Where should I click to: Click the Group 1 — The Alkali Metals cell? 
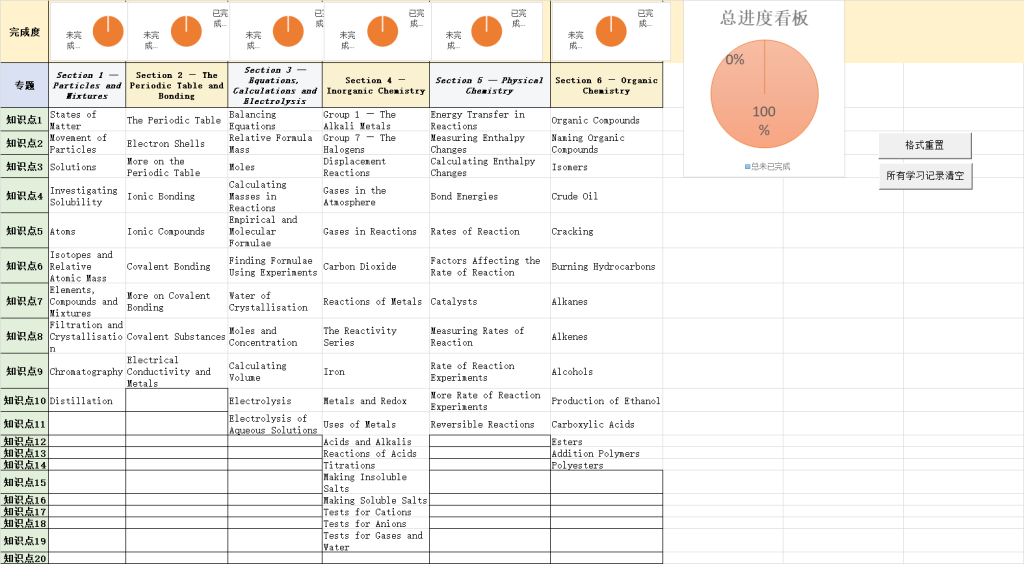pos(376,120)
